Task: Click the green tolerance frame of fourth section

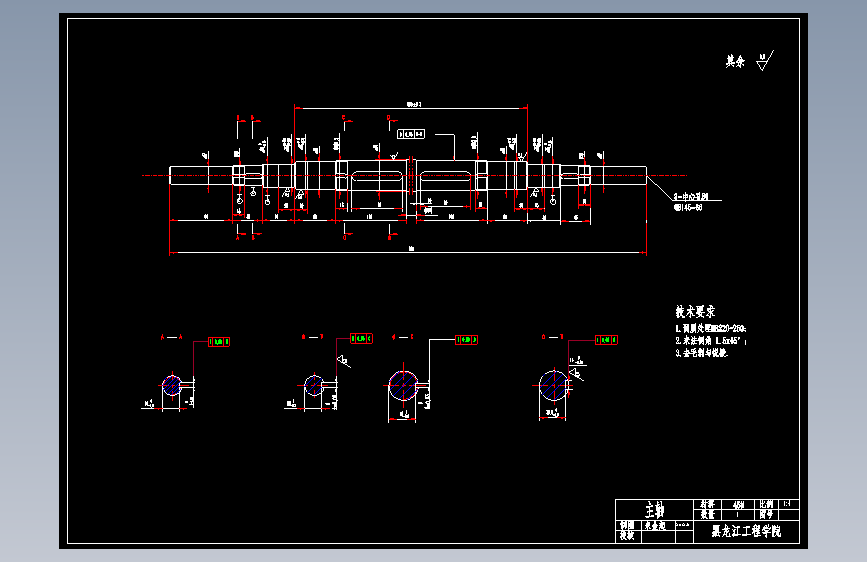Action: (606, 340)
